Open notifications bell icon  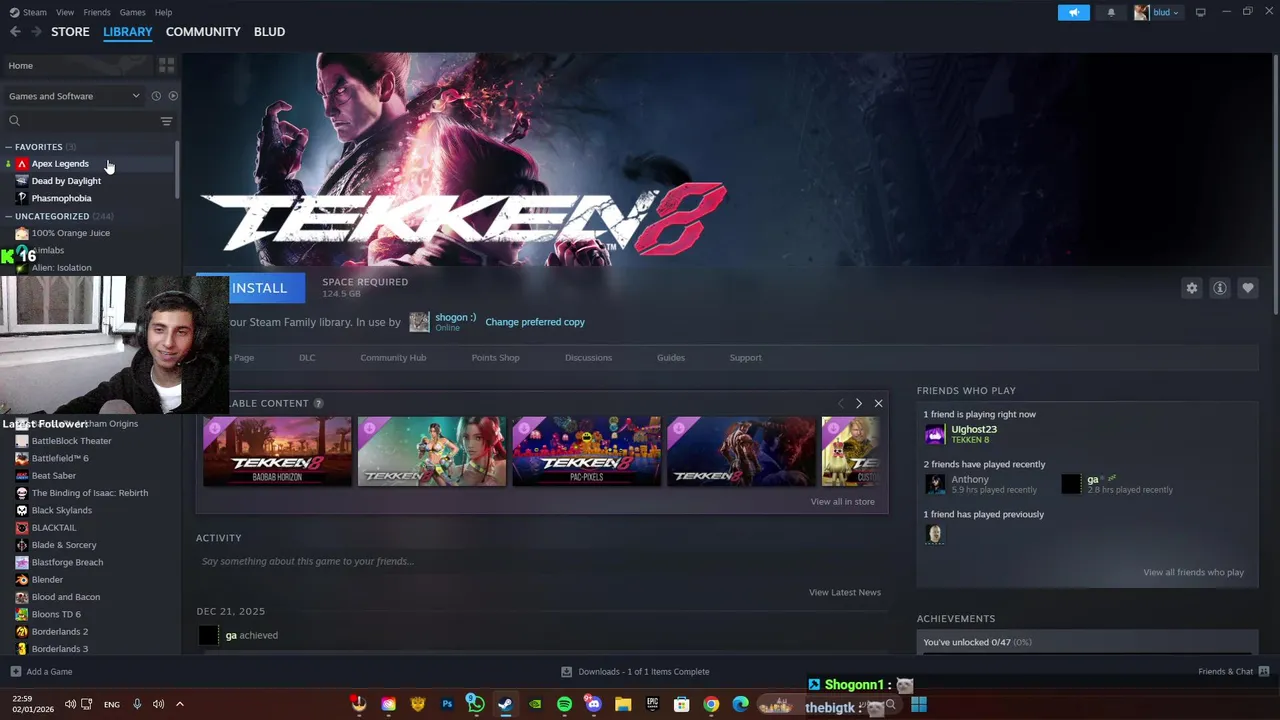pos(1111,12)
